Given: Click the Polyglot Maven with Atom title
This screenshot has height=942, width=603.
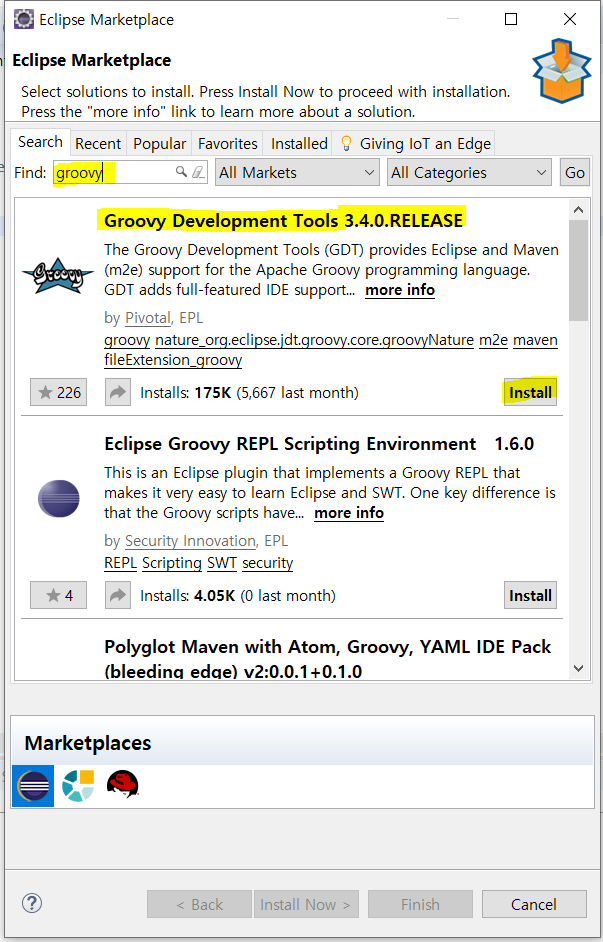Looking at the screenshot, I should 328,658.
